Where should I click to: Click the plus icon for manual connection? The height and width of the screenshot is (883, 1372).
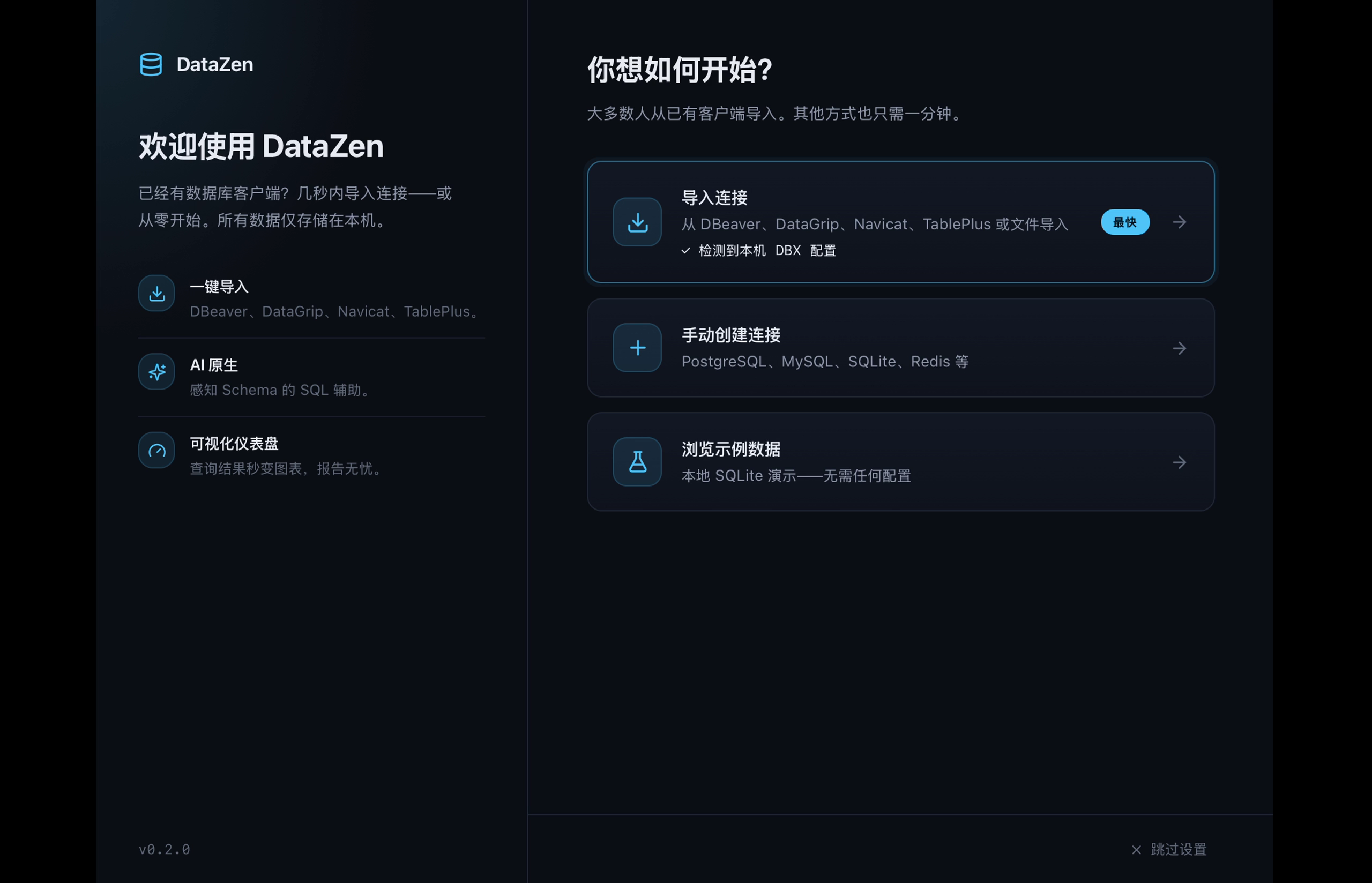pyautogui.click(x=637, y=347)
